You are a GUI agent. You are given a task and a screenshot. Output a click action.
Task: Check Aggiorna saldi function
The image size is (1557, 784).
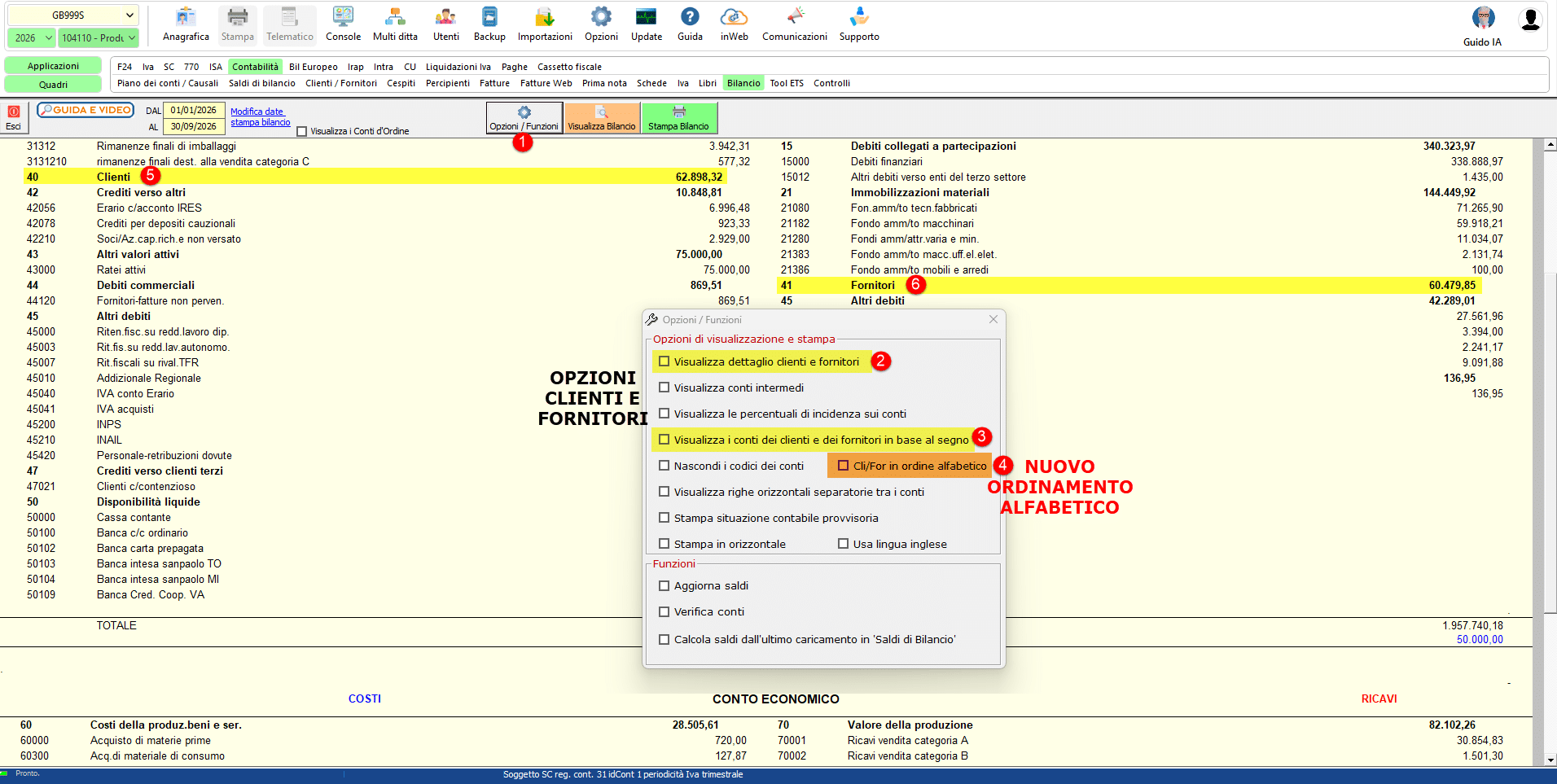(664, 585)
